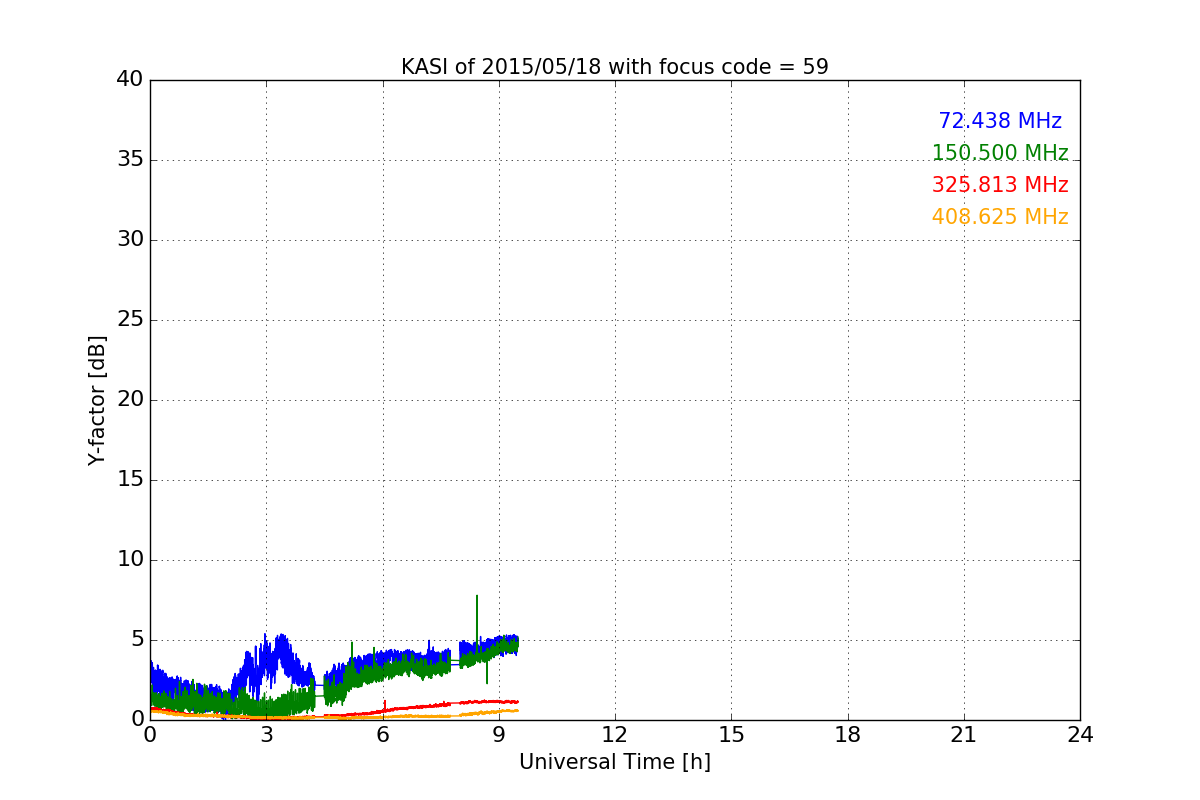Click x-axis tick label 18

point(848,735)
